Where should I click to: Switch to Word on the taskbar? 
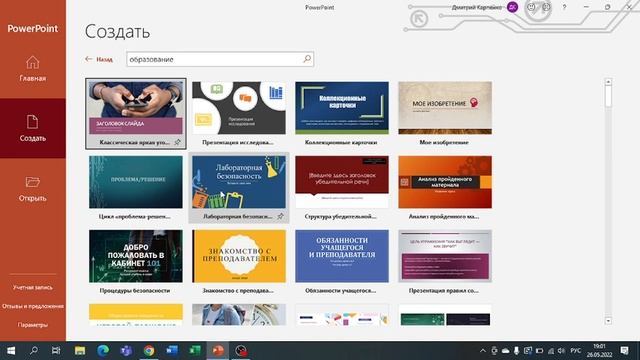point(172,351)
